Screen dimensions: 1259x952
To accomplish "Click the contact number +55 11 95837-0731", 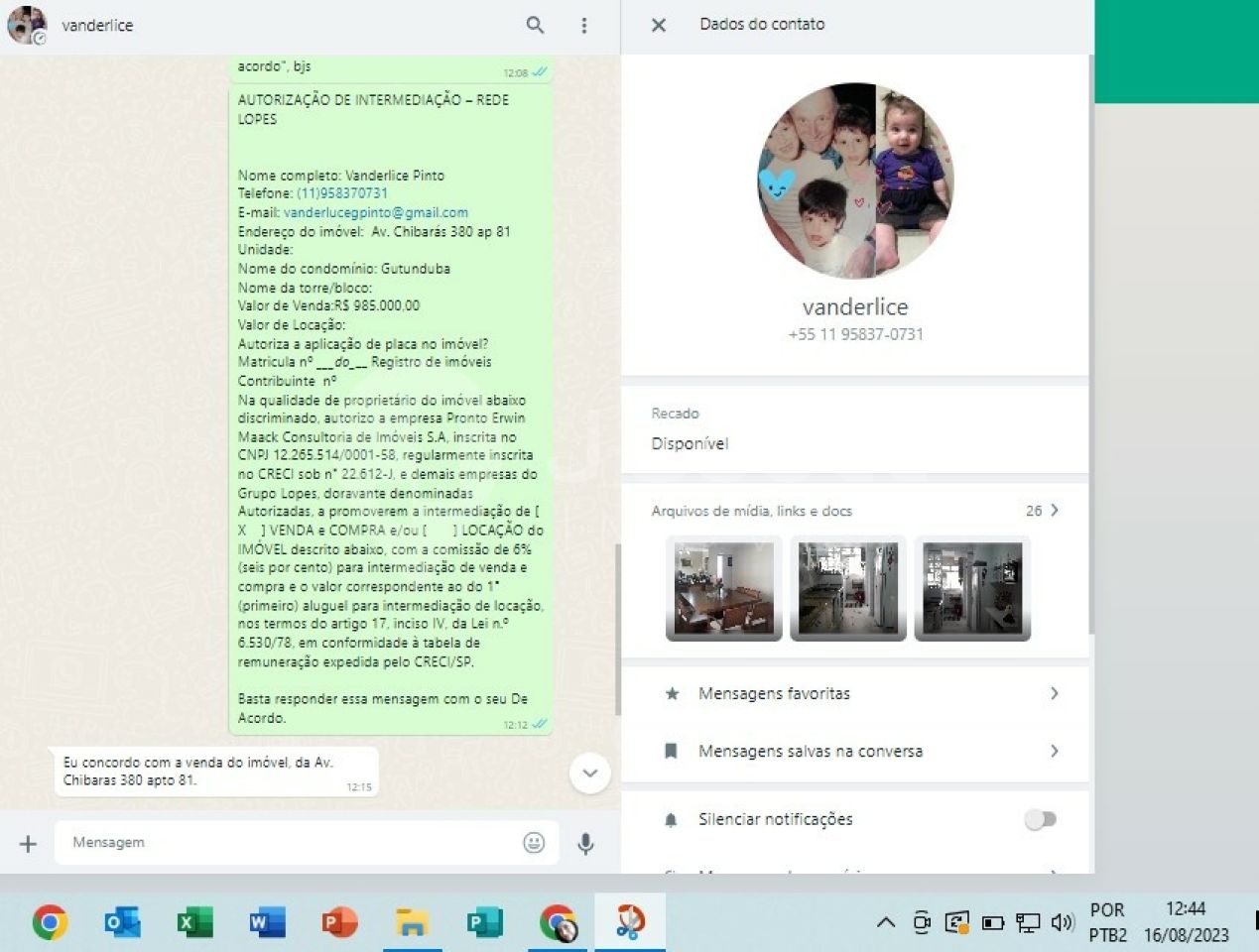I will pos(855,334).
